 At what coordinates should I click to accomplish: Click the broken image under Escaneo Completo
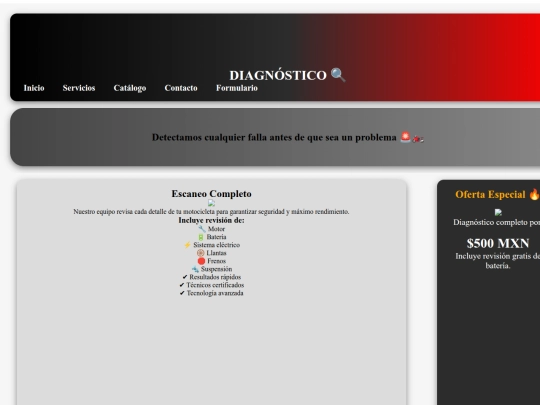211,203
